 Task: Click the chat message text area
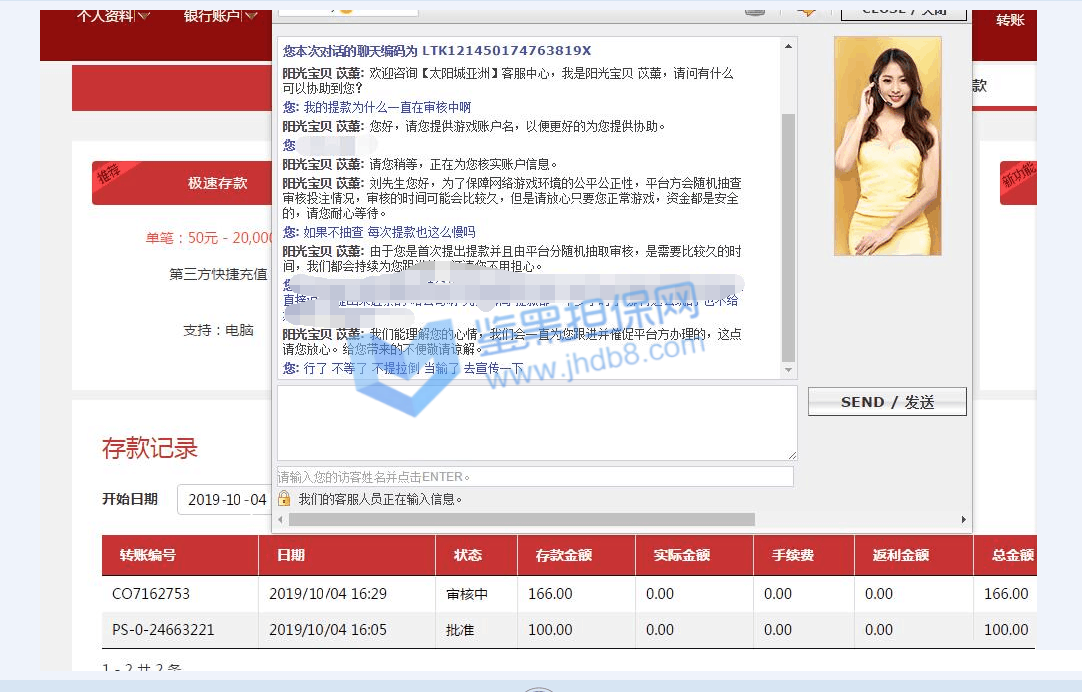tap(536, 423)
